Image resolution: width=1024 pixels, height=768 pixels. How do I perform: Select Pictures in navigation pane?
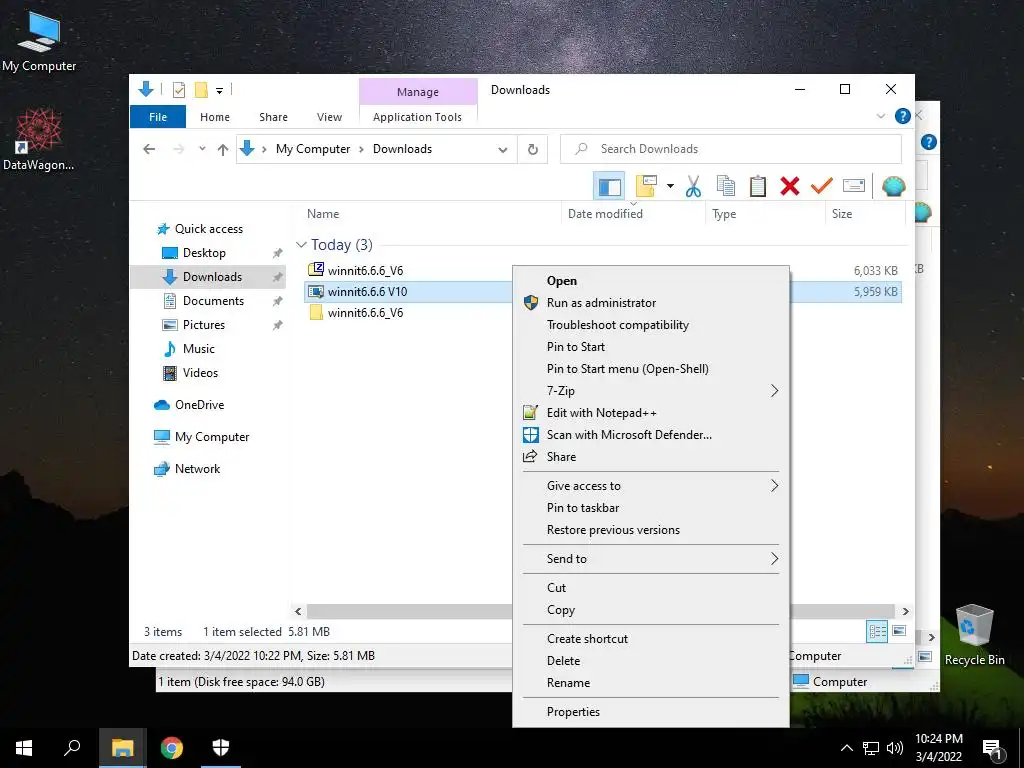click(203, 325)
